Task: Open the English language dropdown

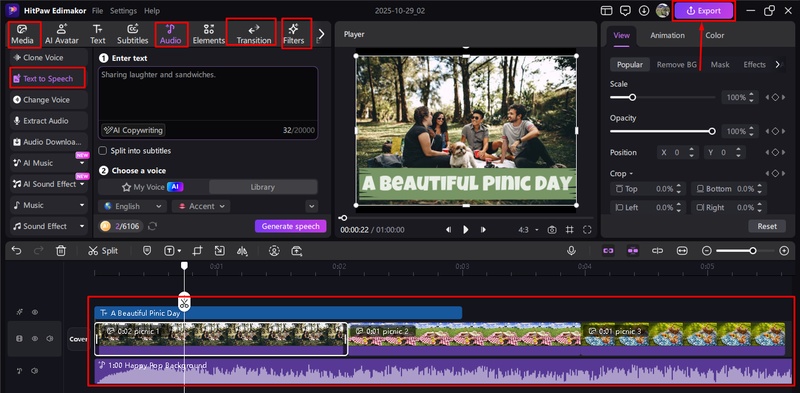Action: 133,206
